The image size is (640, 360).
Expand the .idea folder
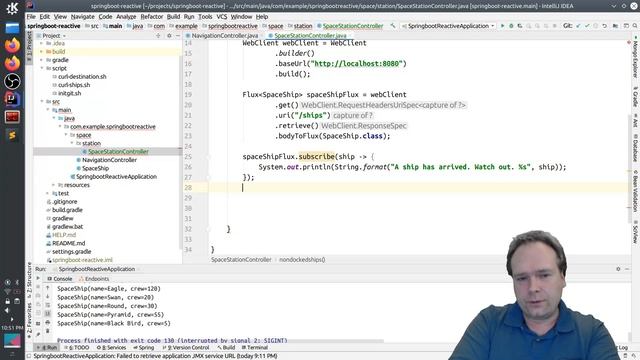click(x=42, y=43)
